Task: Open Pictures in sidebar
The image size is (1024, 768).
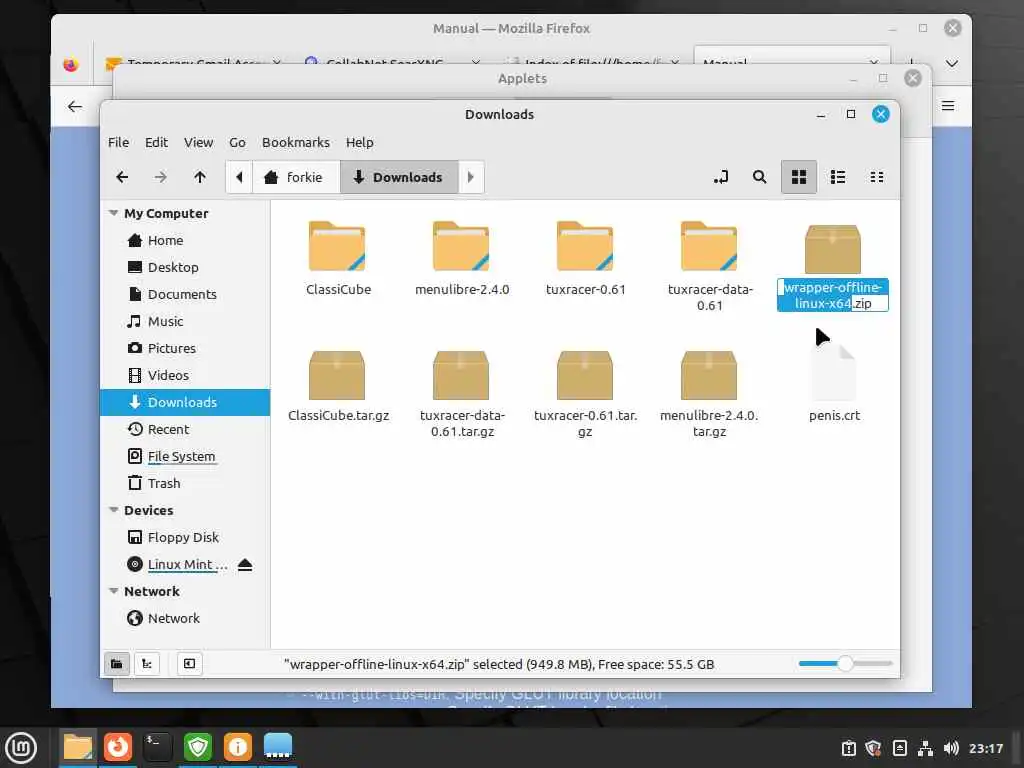Action: tap(185, 348)
